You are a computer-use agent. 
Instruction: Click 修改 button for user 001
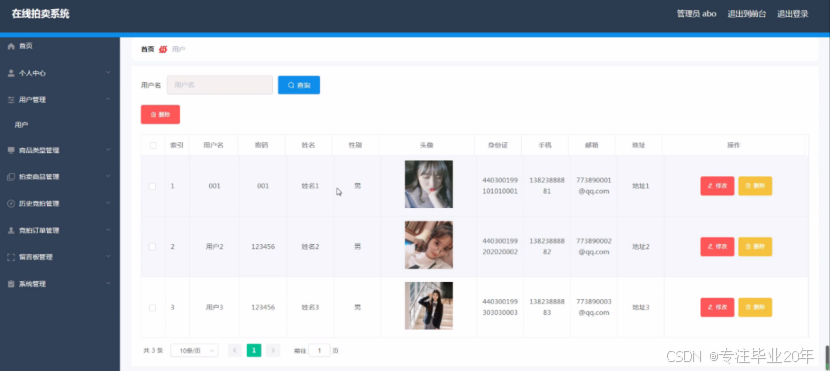point(717,186)
